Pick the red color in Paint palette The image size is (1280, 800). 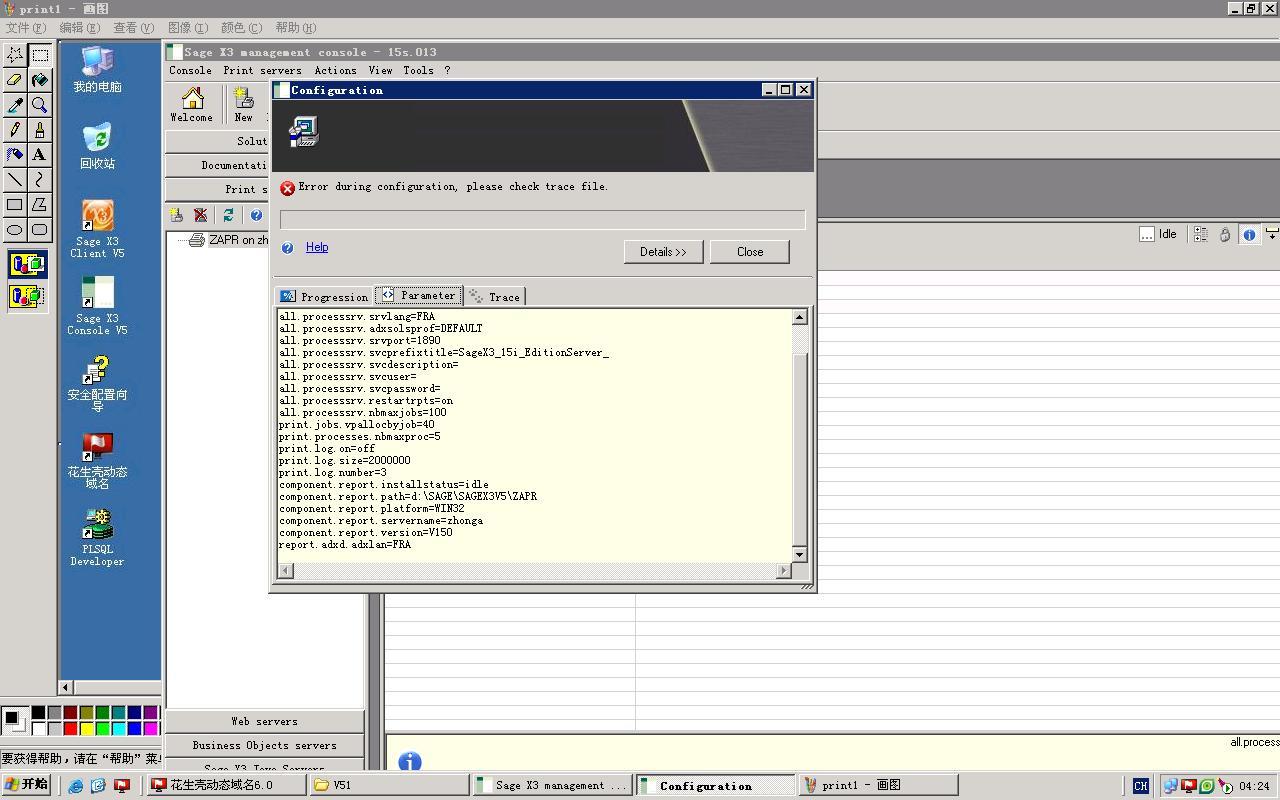(70, 728)
